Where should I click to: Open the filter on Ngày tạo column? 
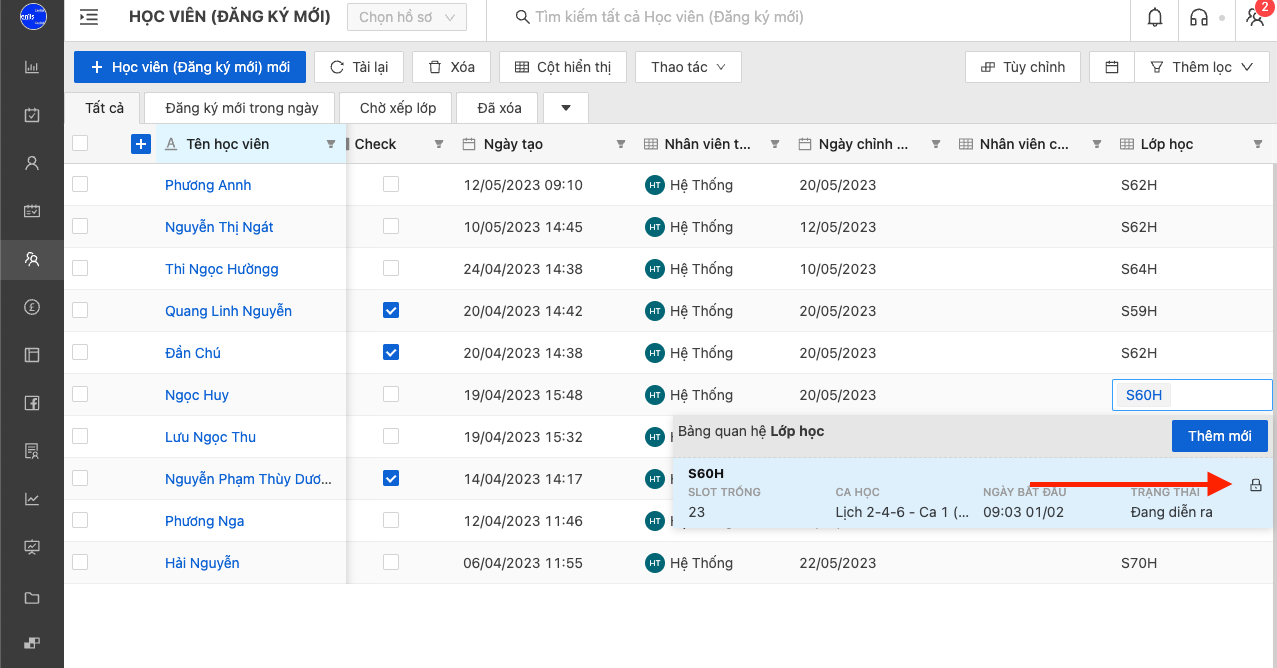[621, 144]
